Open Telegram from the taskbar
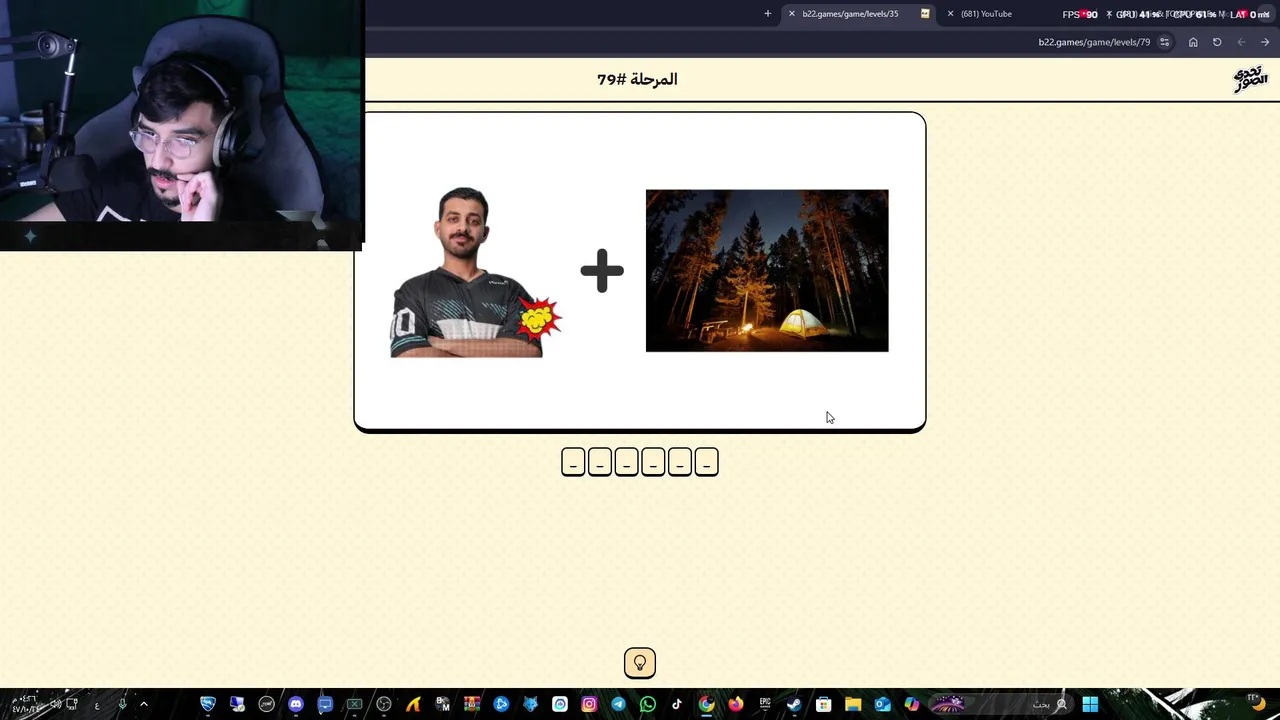The width and height of the screenshot is (1280, 720). coord(618,704)
